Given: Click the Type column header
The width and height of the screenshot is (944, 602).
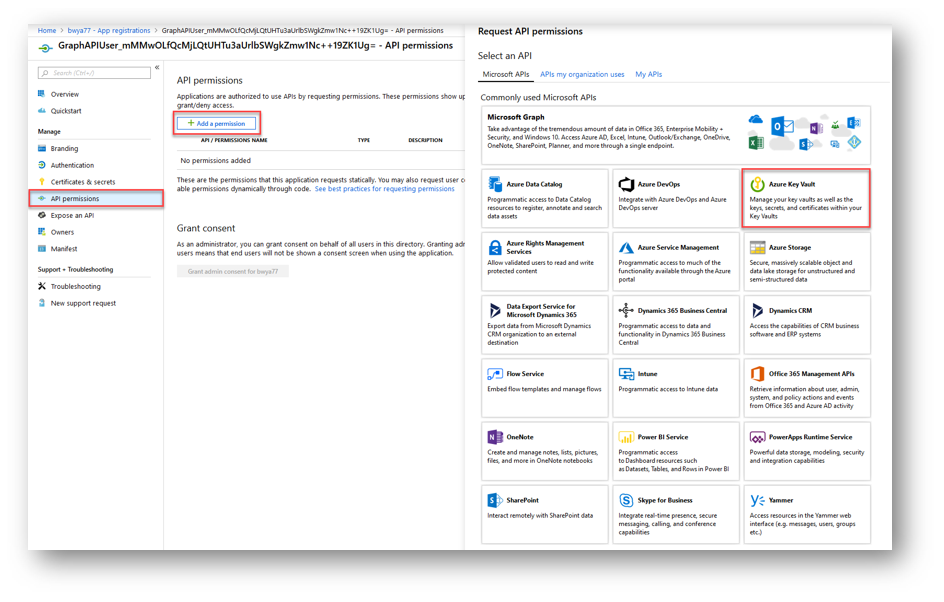Looking at the screenshot, I should (364, 140).
